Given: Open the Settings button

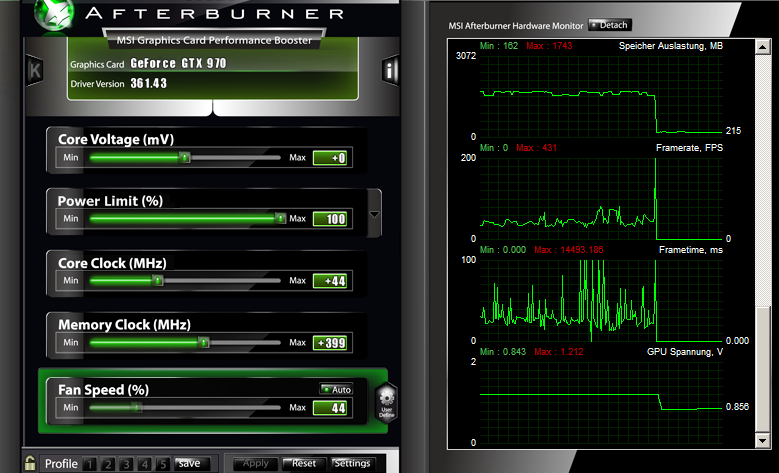Looking at the screenshot, I should click(352, 464).
